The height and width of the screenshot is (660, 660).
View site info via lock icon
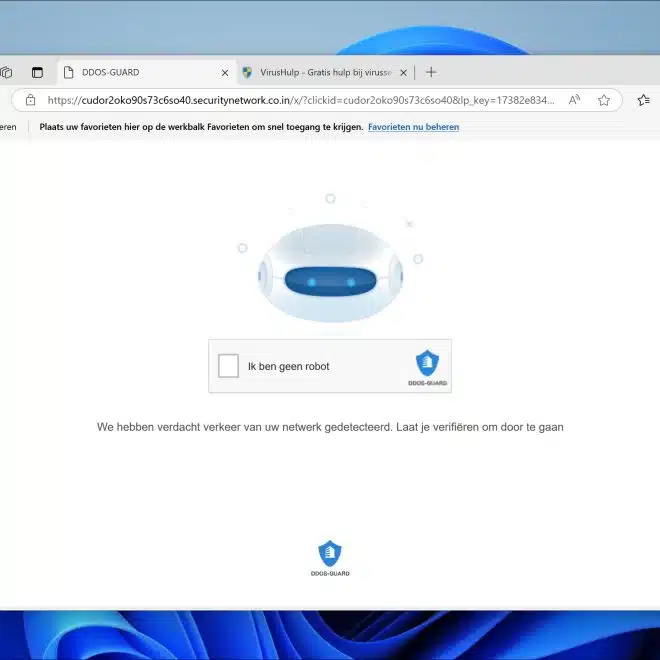[30, 100]
